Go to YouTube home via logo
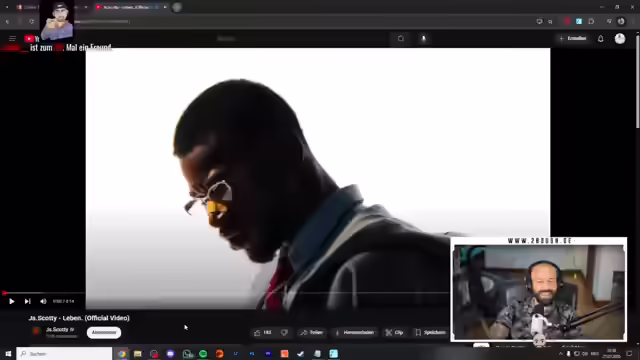This screenshot has height=360, width=640. pyautogui.click(x=32, y=39)
